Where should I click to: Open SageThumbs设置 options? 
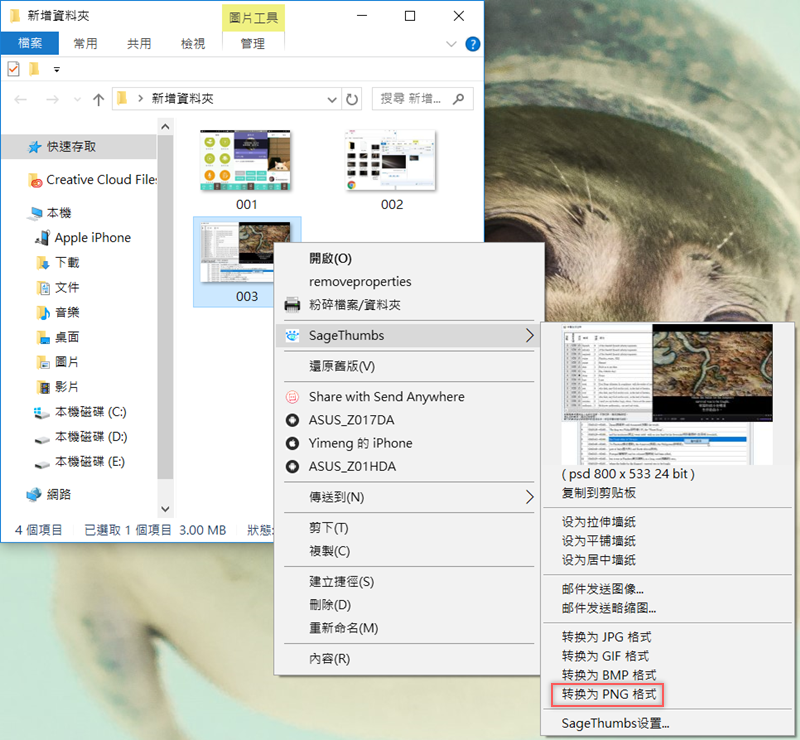615,723
